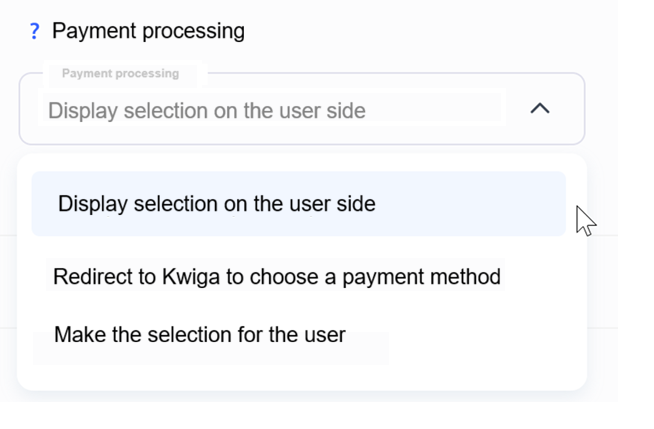
Task: Click the selected value text in the field
Action: (x=207, y=110)
